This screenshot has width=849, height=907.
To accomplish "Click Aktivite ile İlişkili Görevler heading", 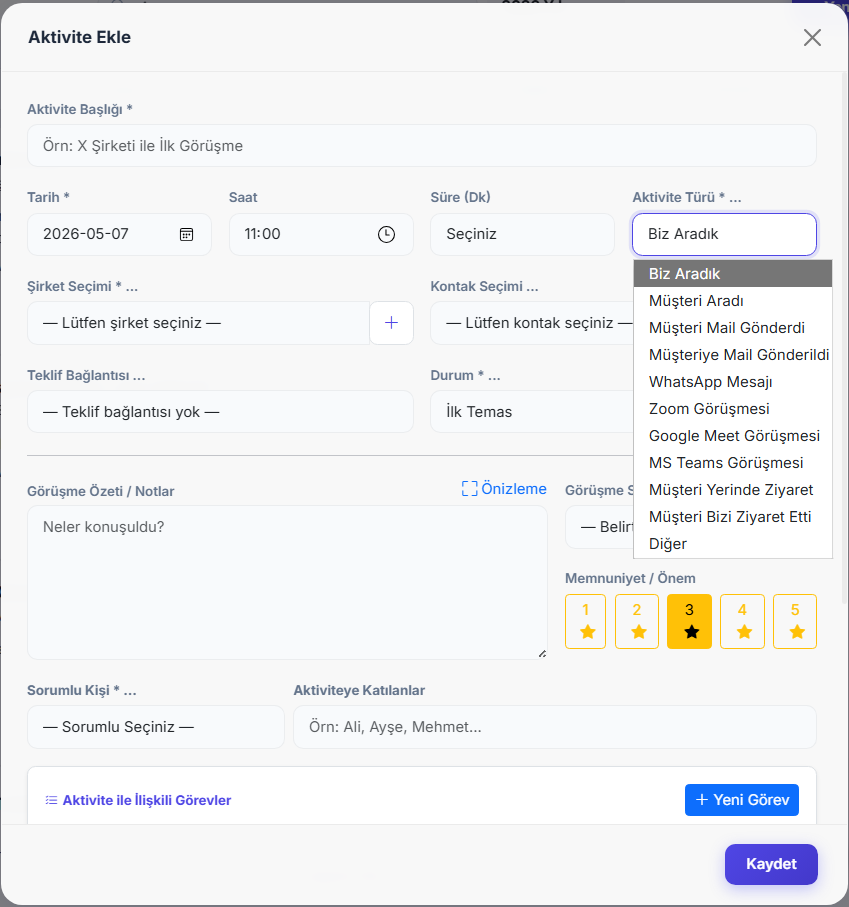I will (x=147, y=800).
